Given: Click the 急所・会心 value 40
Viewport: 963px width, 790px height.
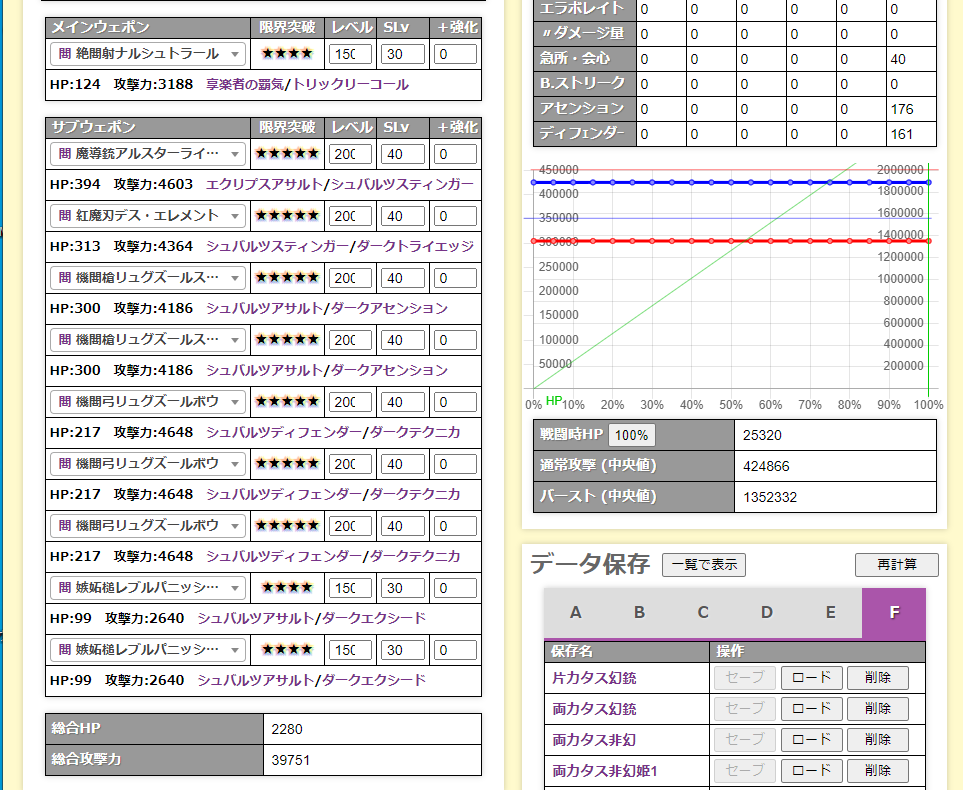Looking at the screenshot, I should (x=898, y=60).
